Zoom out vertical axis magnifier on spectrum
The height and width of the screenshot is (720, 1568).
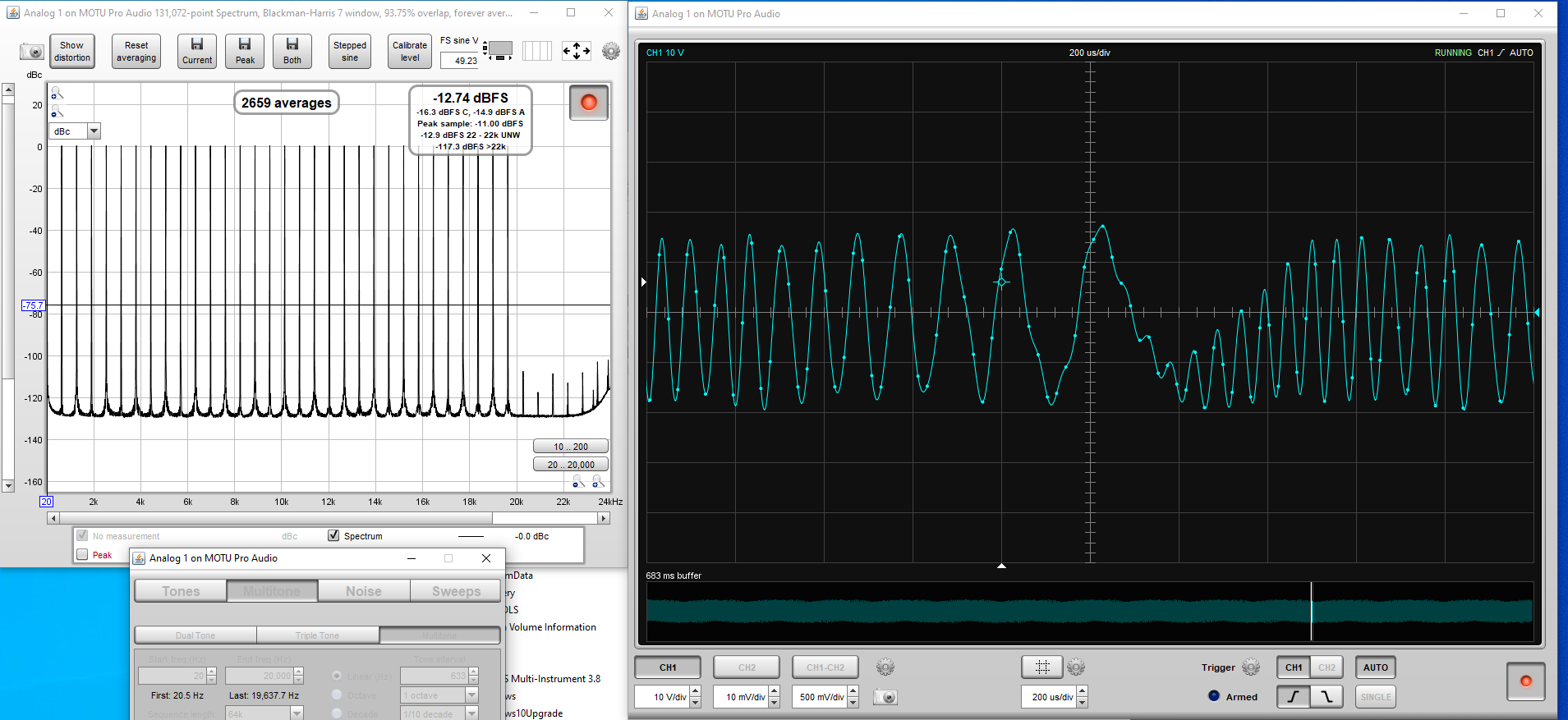point(57,111)
